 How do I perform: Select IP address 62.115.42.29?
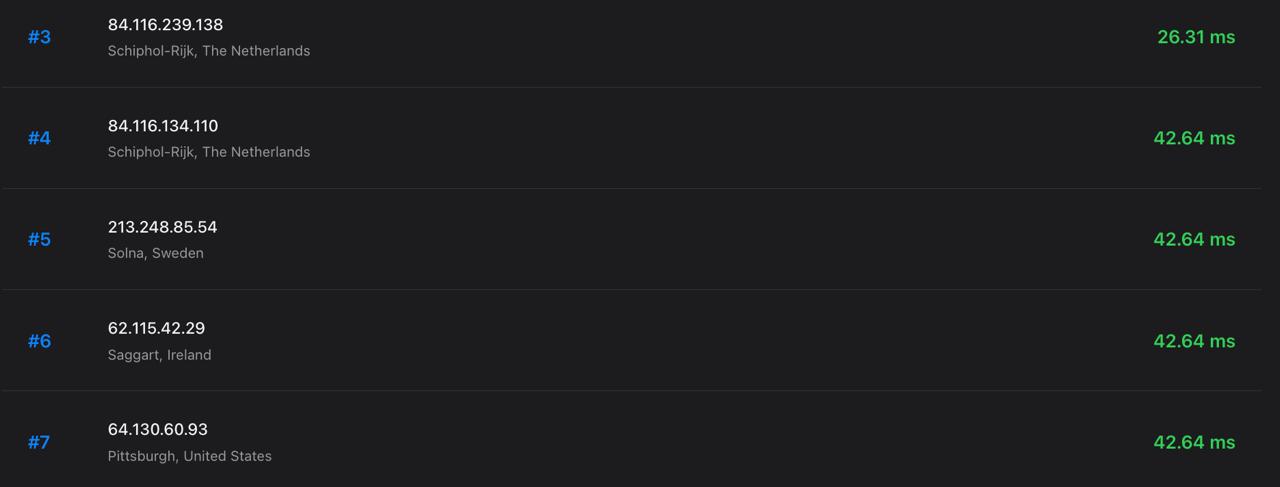[x=156, y=328]
